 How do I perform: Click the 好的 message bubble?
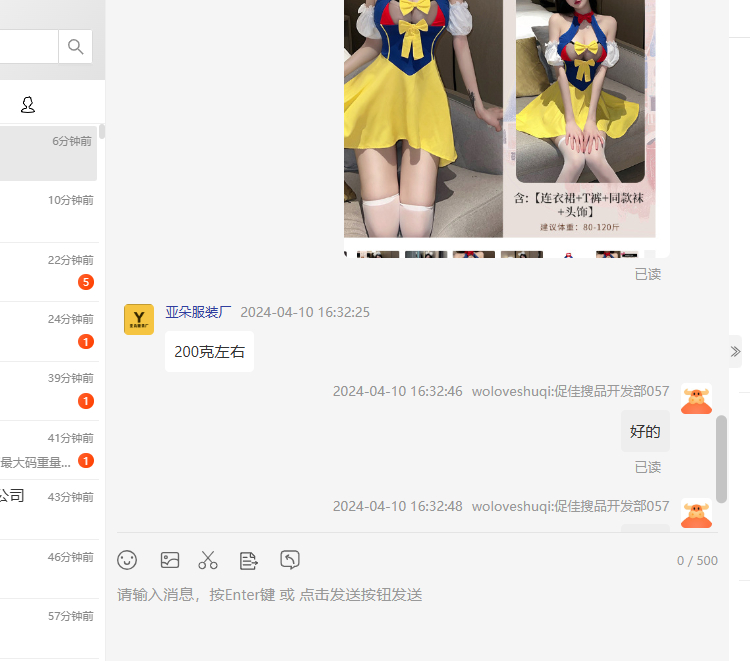pos(645,431)
